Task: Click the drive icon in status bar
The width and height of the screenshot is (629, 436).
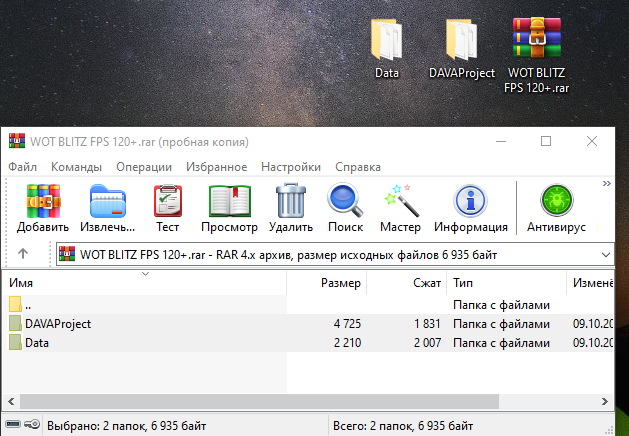Action: coord(13,424)
